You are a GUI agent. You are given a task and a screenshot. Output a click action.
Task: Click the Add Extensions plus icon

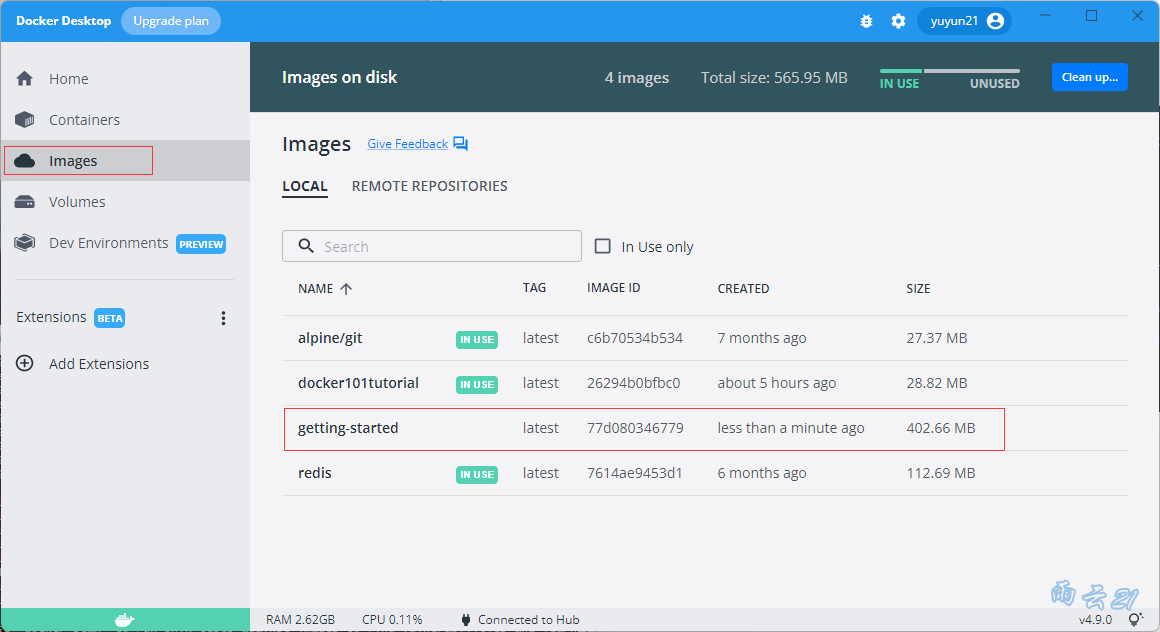point(24,363)
